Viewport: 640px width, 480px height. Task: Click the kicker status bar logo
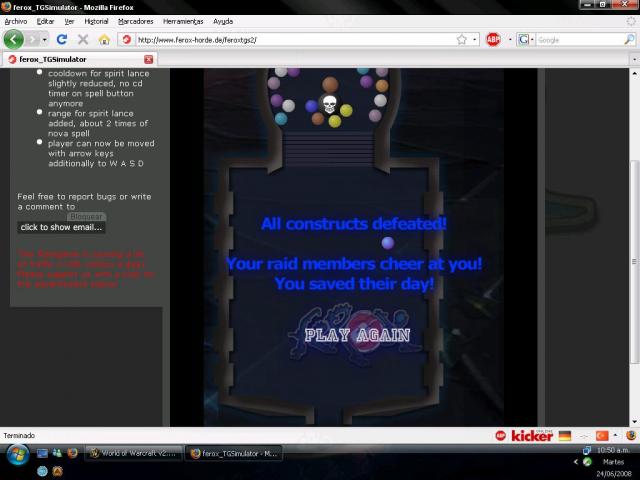pos(532,436)
